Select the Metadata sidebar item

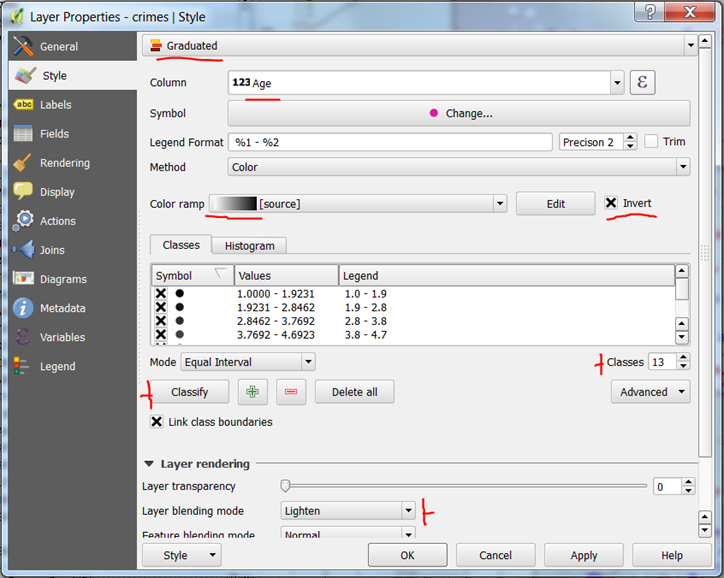tap(62, 308)
